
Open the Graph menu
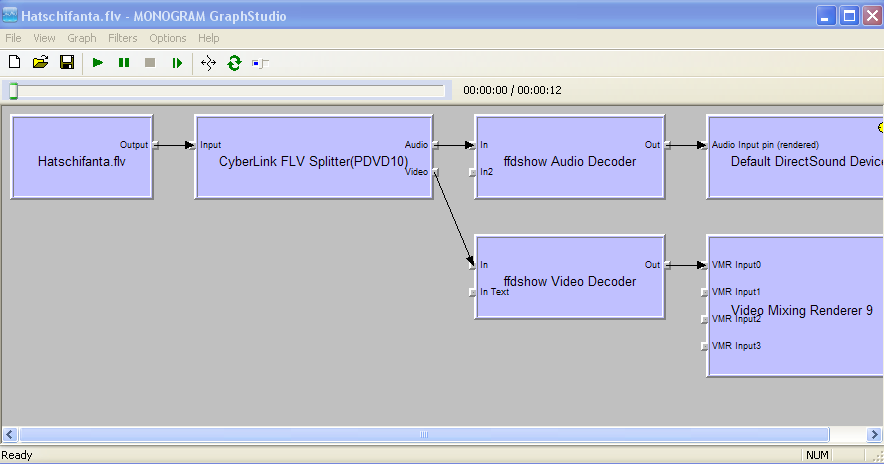82,38
